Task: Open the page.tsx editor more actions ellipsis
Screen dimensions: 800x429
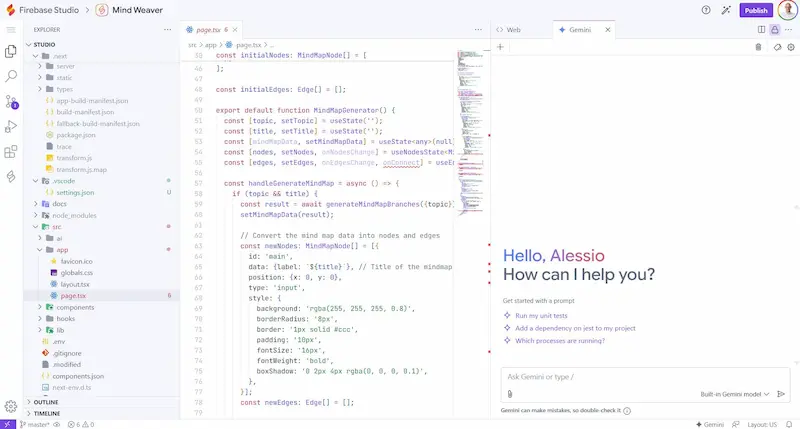Action: pos(478,30)
